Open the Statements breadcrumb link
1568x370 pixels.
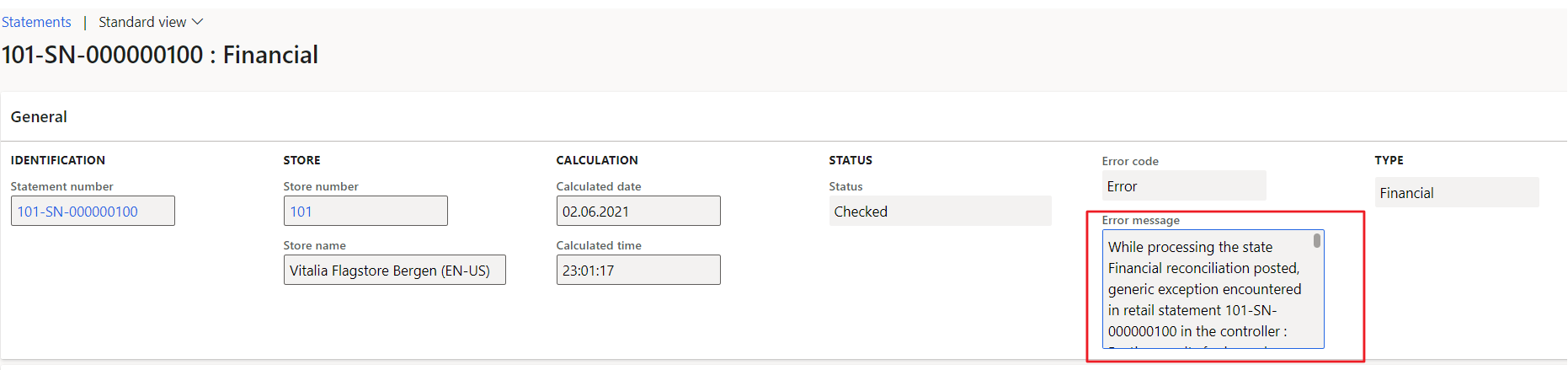point(36,22)
